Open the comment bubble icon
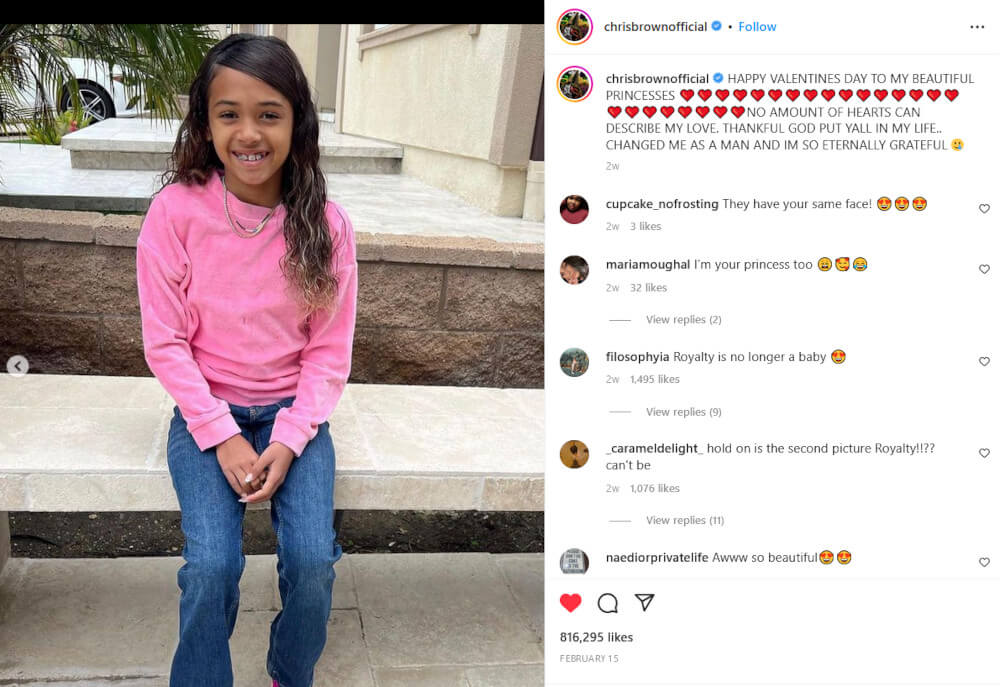1000x687 pixels. coord(607,603)
